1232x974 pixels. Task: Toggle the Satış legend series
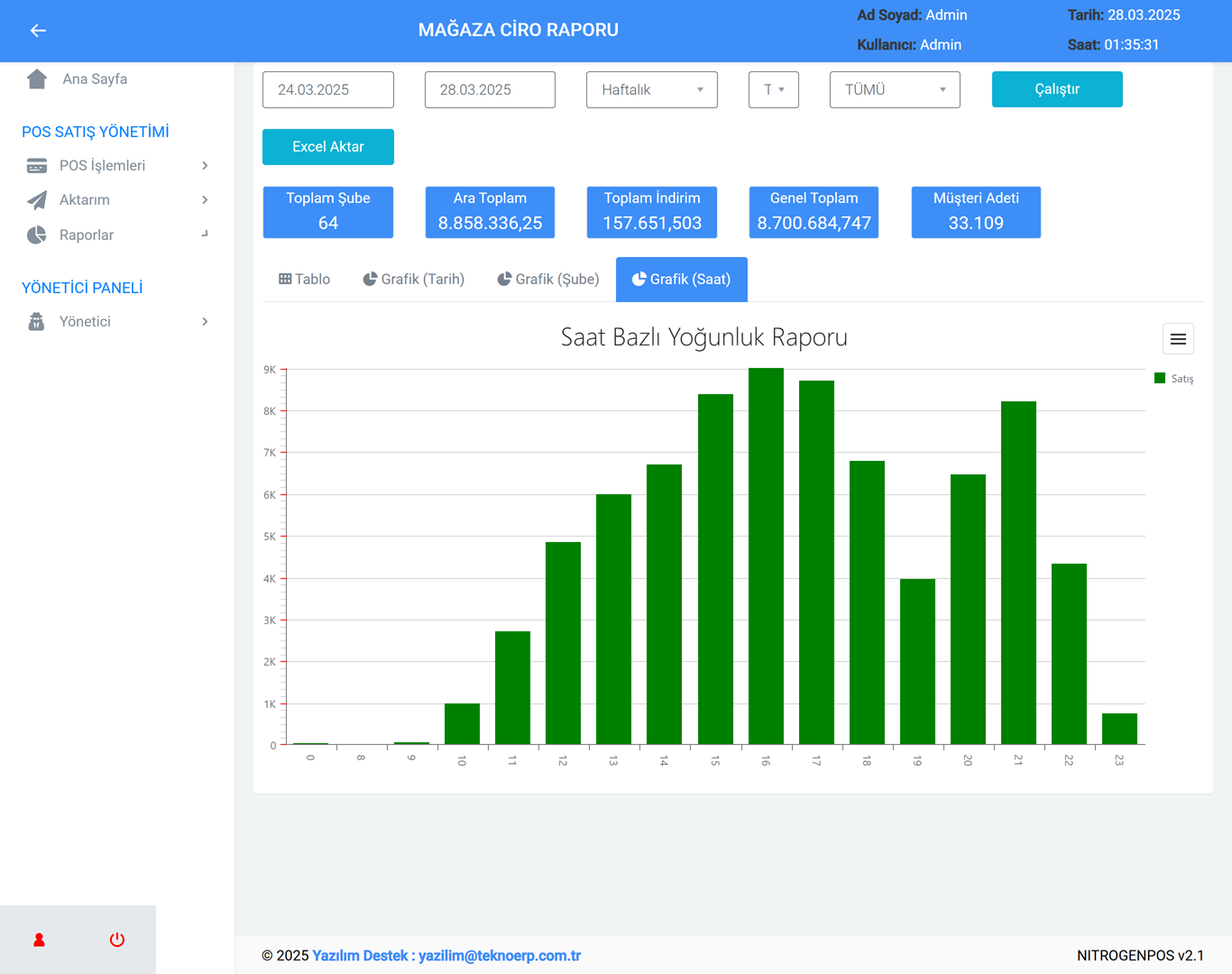[x=1174, y=379]
